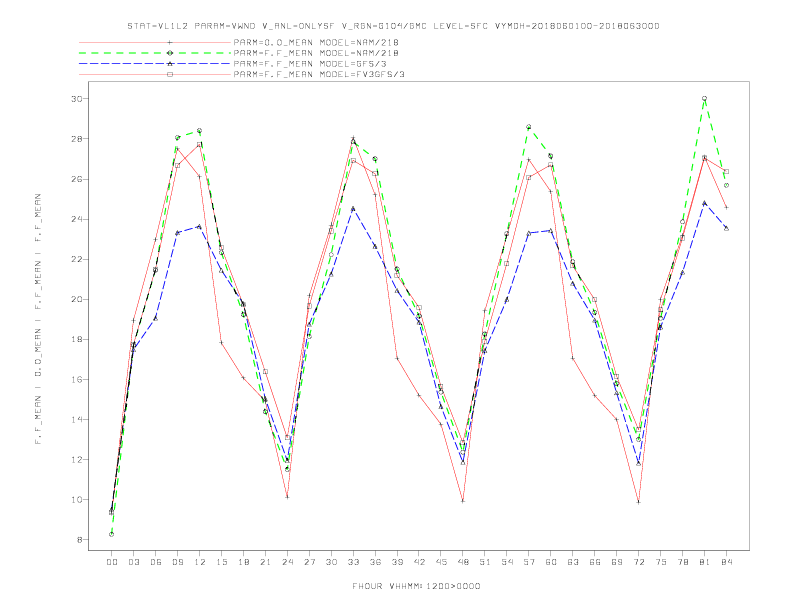Click x-axis tick label 78
The width and height of the screenshot is (792, 612).
(682, 562)
